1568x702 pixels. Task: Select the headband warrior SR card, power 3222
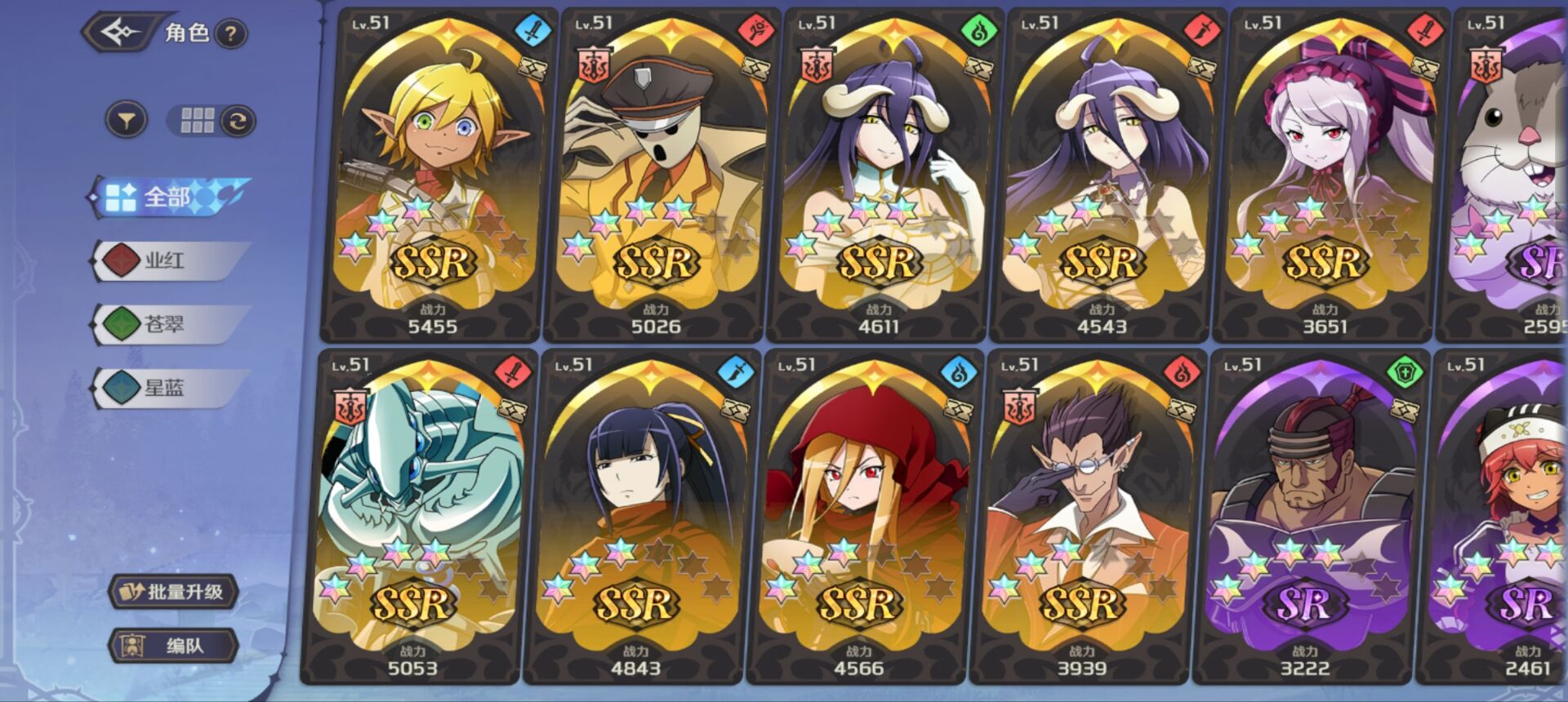(x=1305, y=518)
